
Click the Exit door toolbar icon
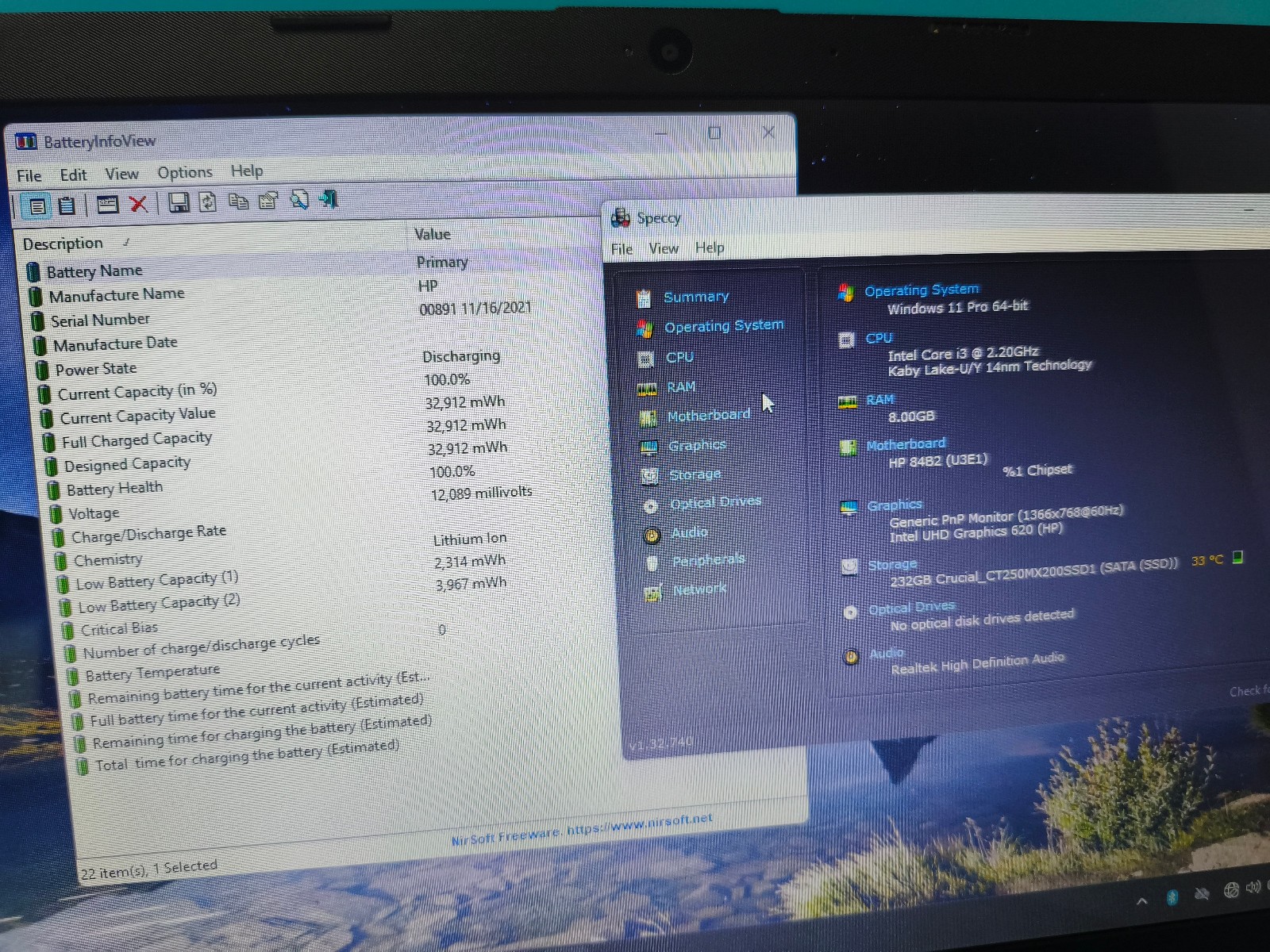[x=329, y=199]
